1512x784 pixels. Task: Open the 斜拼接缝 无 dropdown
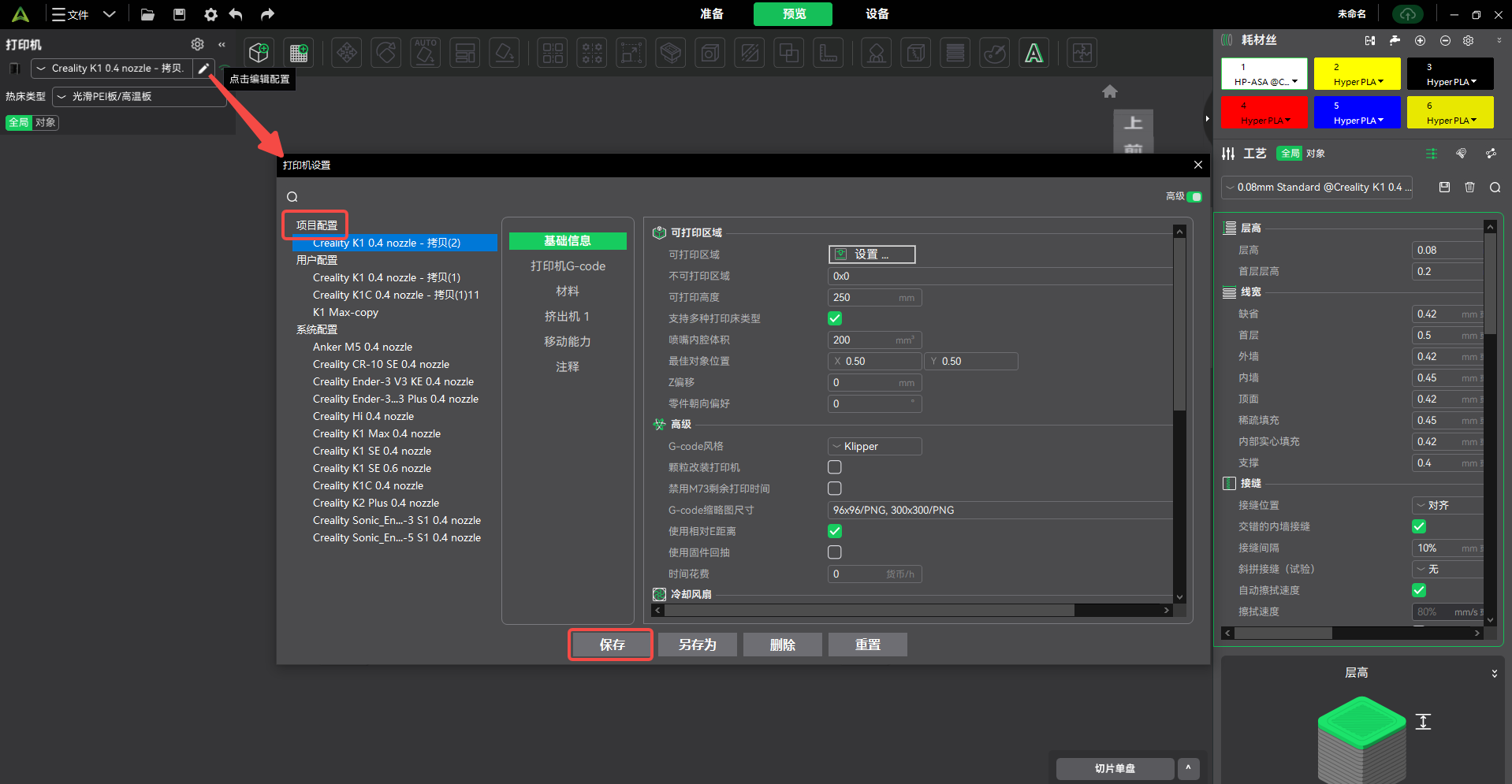1447,569
